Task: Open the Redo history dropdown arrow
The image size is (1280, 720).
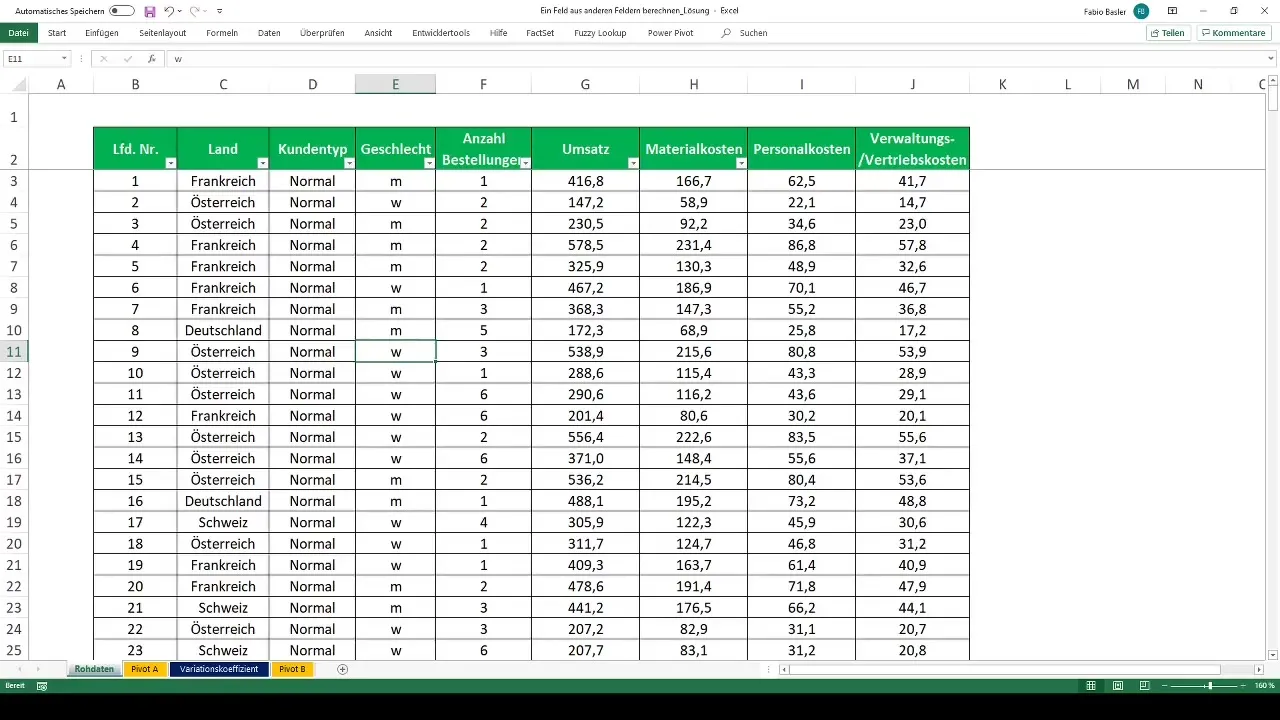Action: tap(205, 11)
